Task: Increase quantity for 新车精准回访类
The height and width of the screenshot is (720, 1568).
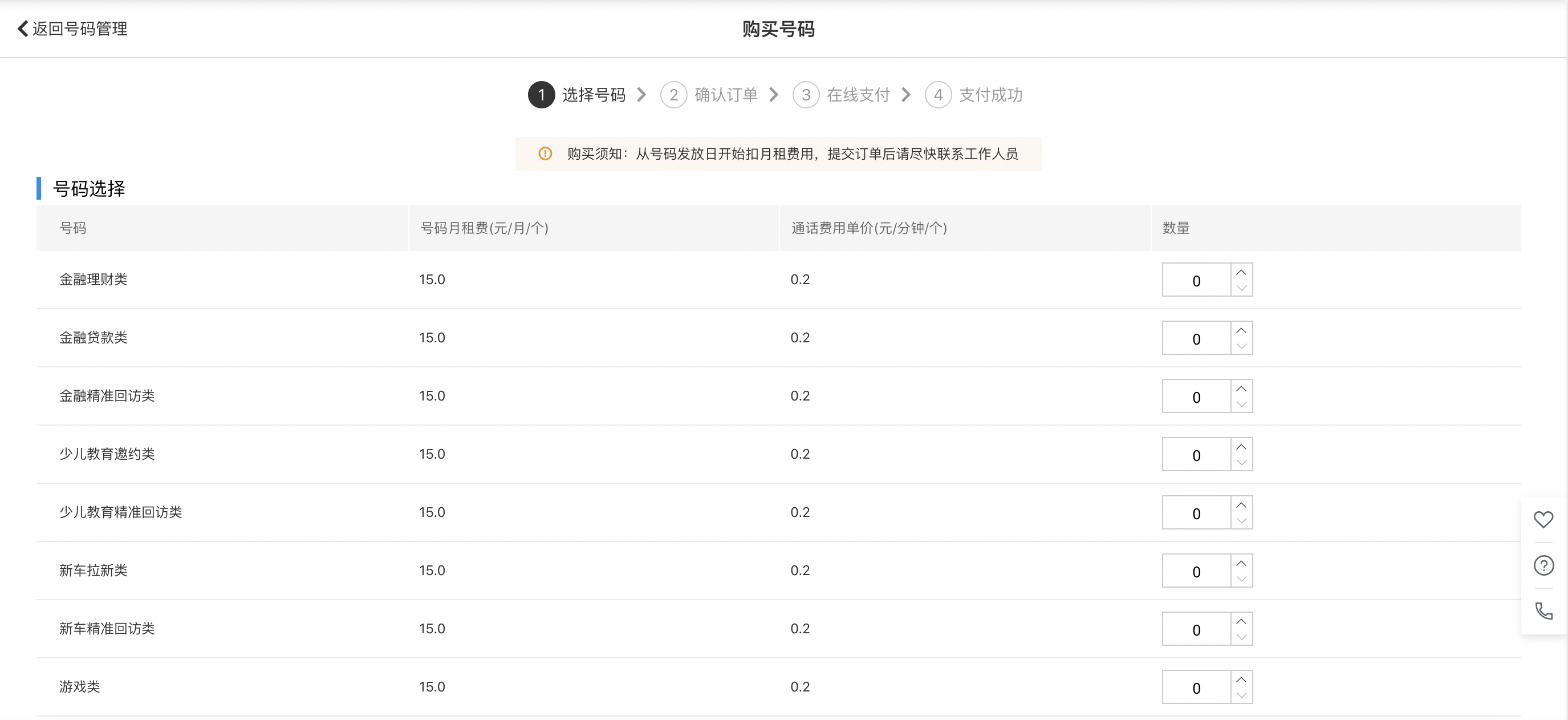Action: pos(1241,621)
